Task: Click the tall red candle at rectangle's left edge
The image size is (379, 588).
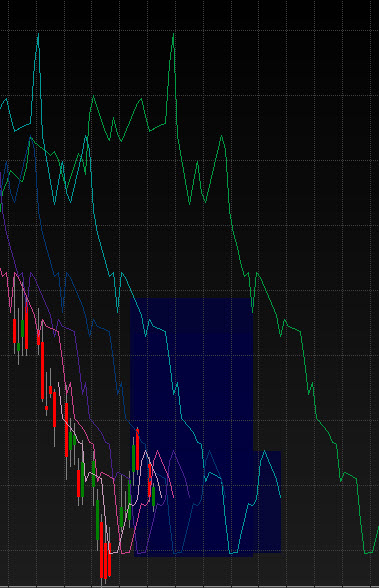Action: pos(137,450)
